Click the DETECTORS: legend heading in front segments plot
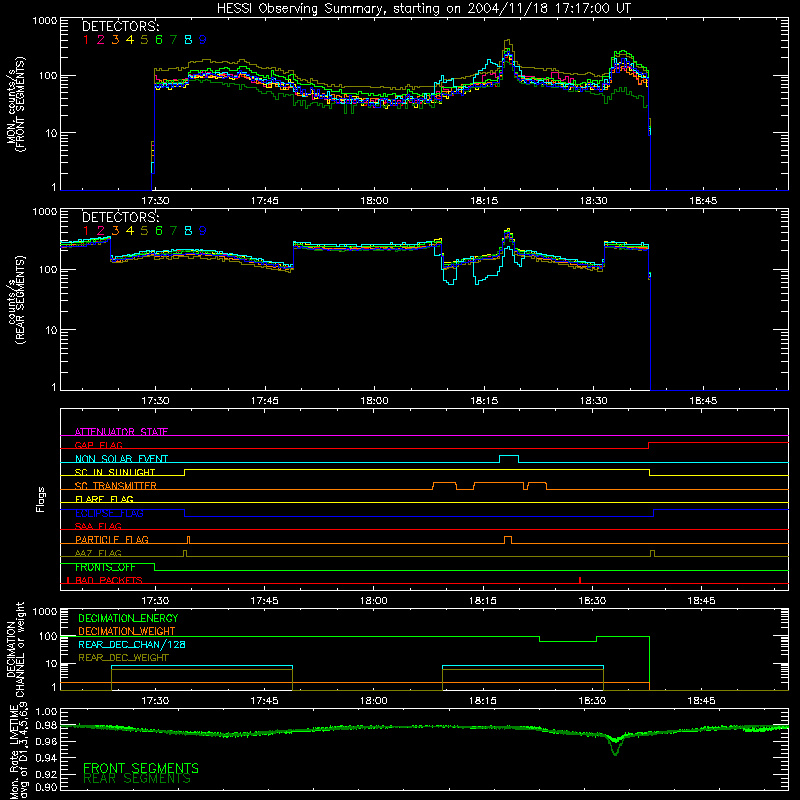The width and height of the screenshot is (800, 800). (x=120, y=26)
